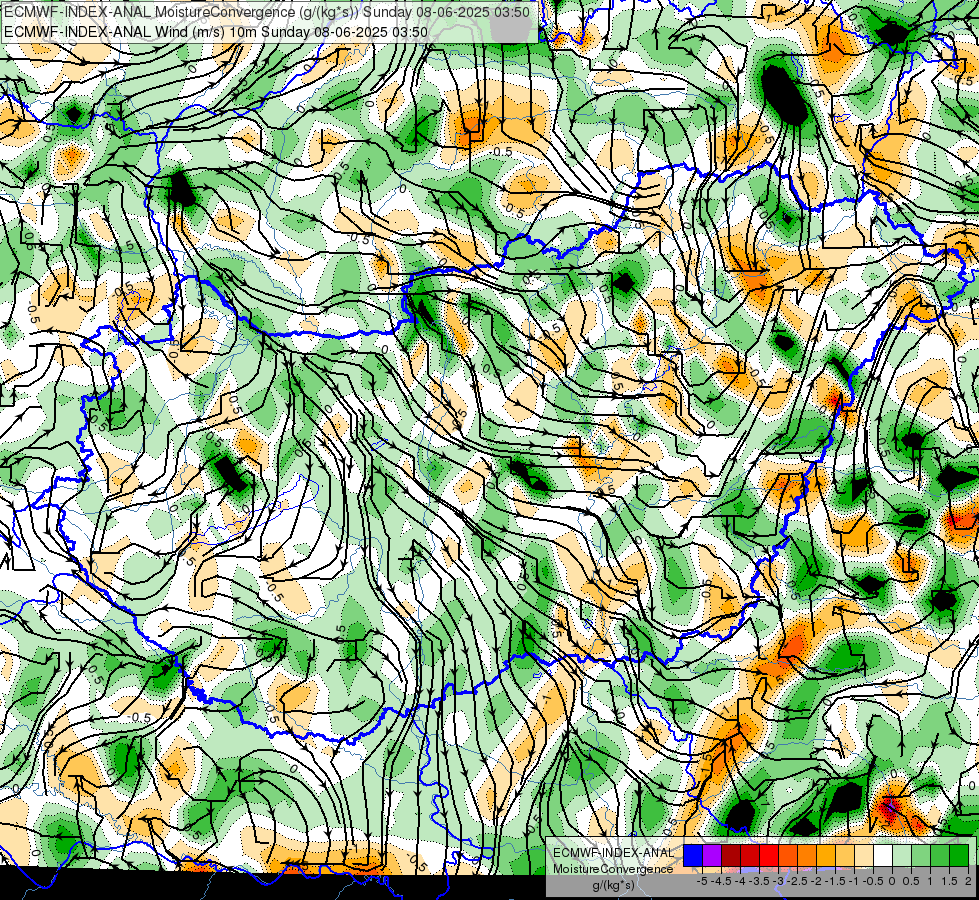Pick the legend swatch between -3 and -2.5
Viewport: 979px width, 900px height.
coord(788,855)
